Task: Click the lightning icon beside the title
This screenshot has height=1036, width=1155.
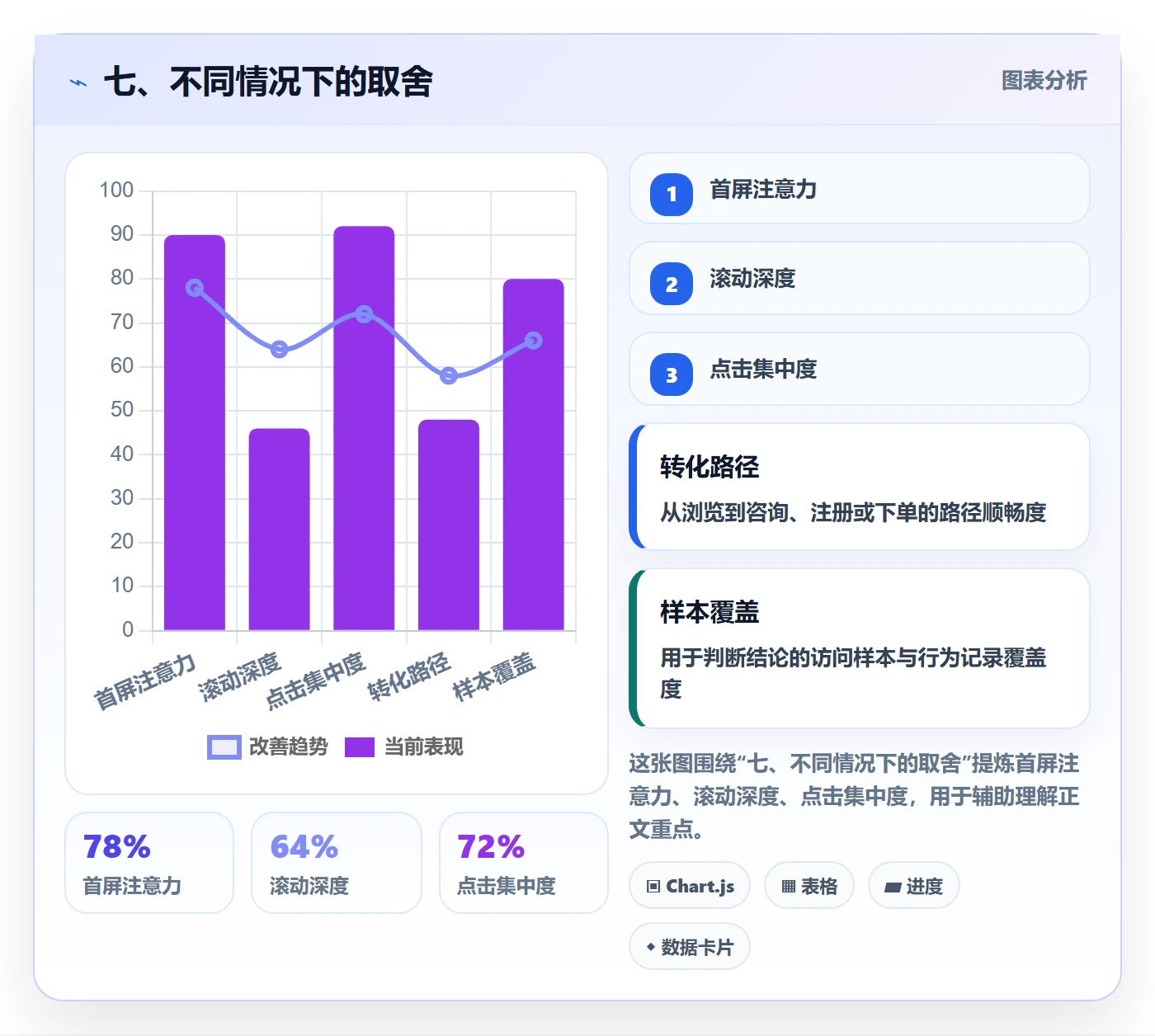Action: pos(78,82)
